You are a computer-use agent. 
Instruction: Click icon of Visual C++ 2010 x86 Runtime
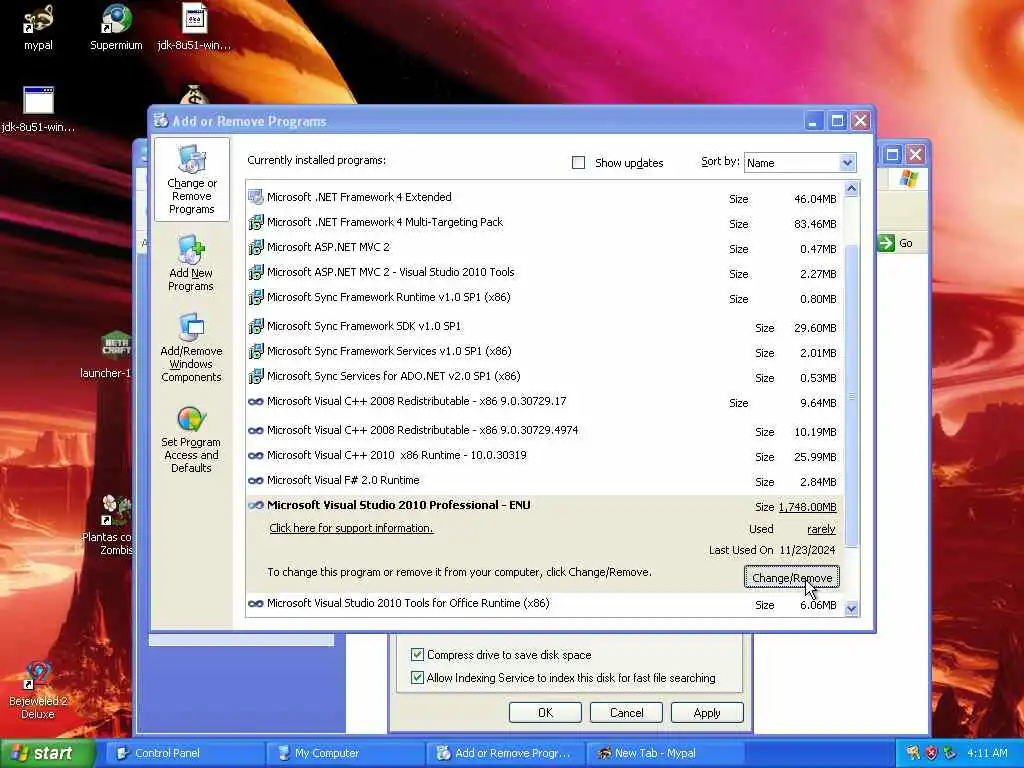(256, 455)
